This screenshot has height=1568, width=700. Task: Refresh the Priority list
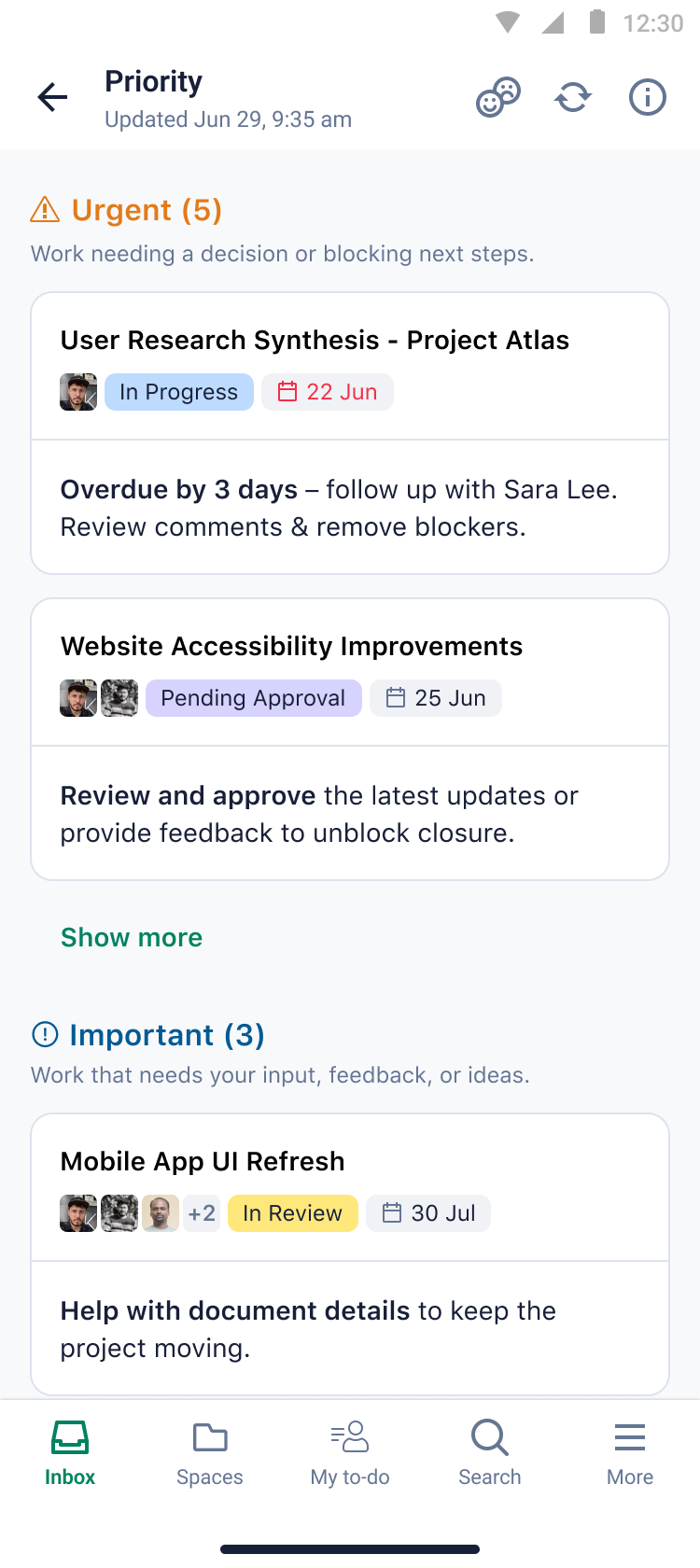coord(573,97)
